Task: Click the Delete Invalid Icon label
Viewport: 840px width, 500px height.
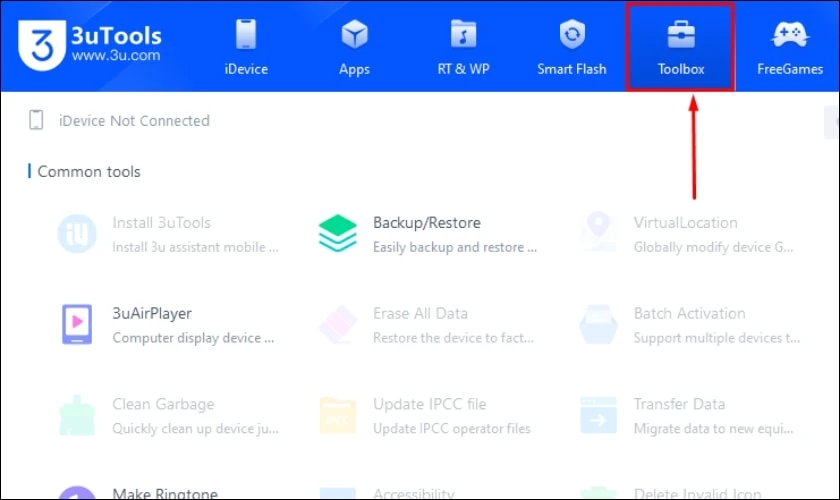Action: click(697, 493)
